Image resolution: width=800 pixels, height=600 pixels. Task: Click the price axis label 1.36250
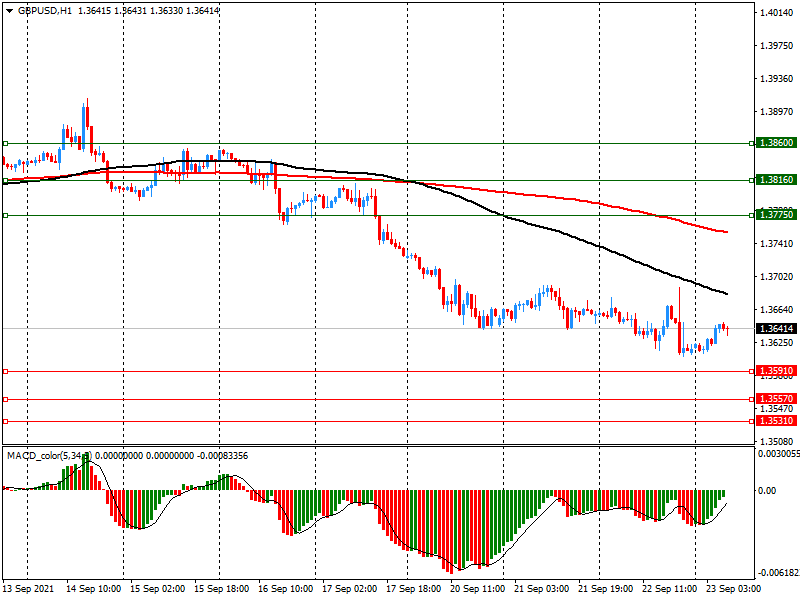click(x=777, y=343)
